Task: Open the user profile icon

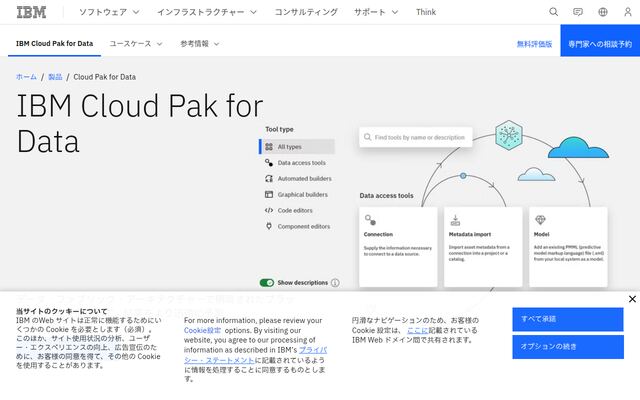Action: [x=628, y=12]
